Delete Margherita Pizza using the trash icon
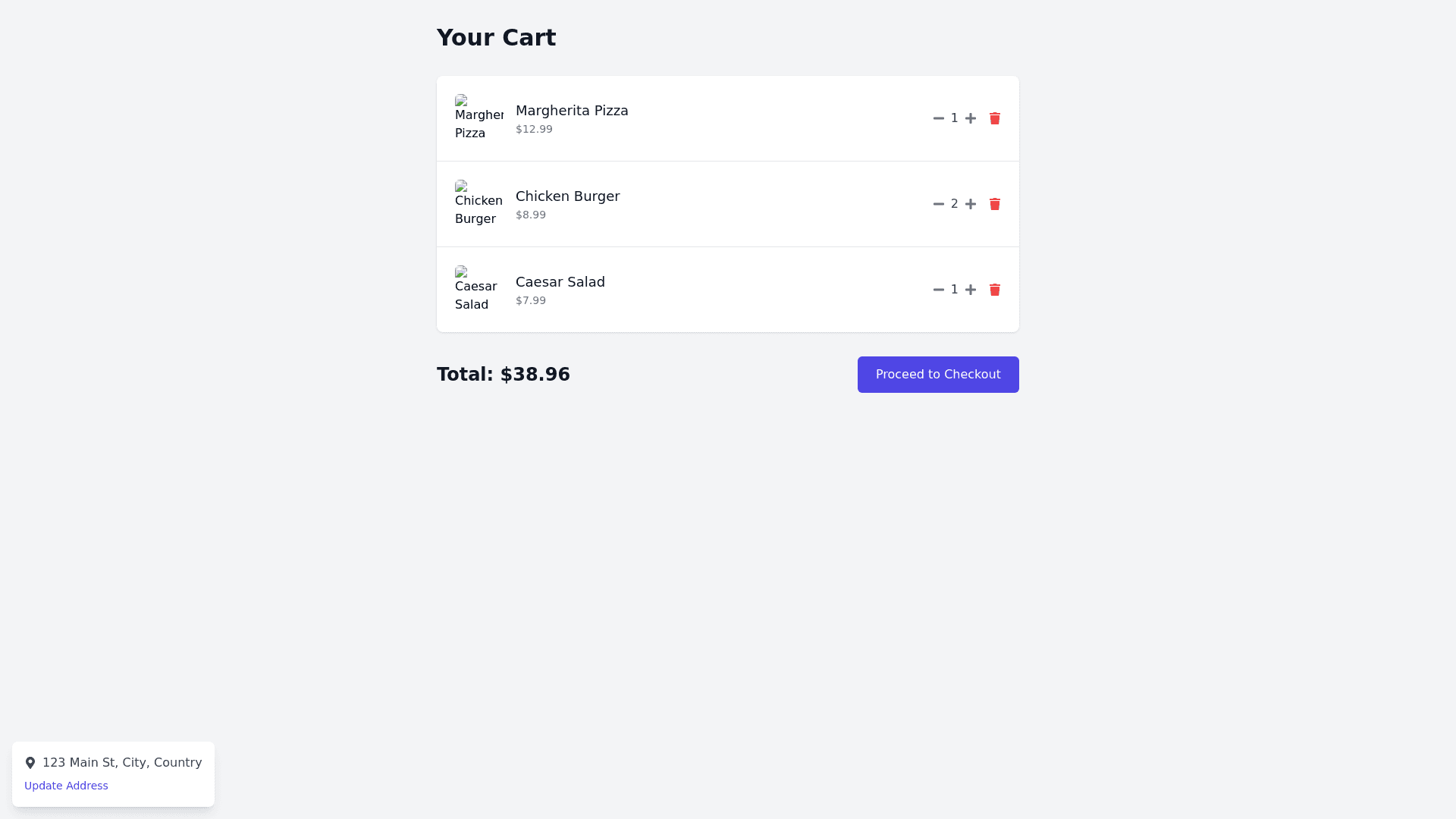The image size is (1456, 819). 995,118
